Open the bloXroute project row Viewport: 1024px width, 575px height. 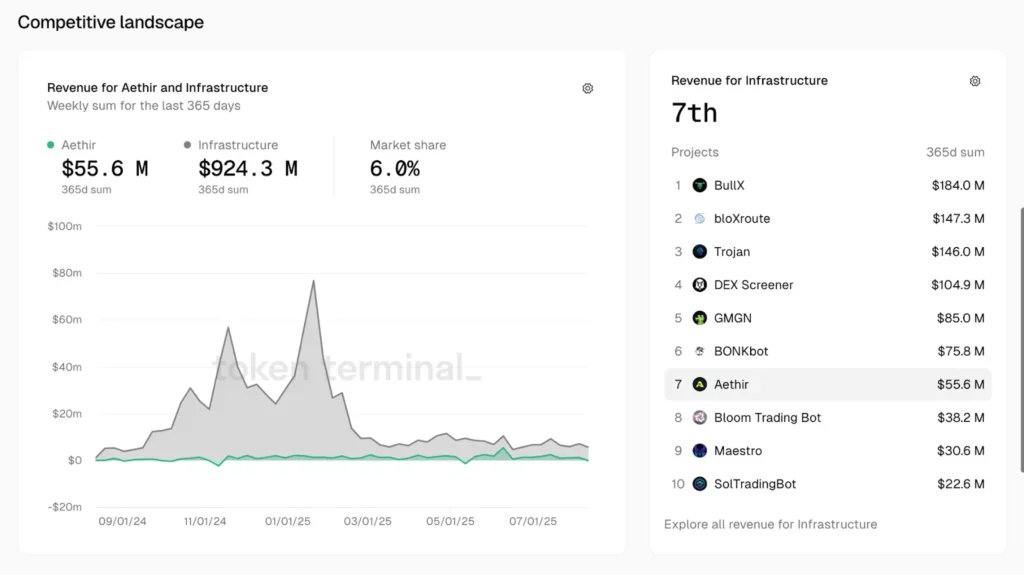827,219
